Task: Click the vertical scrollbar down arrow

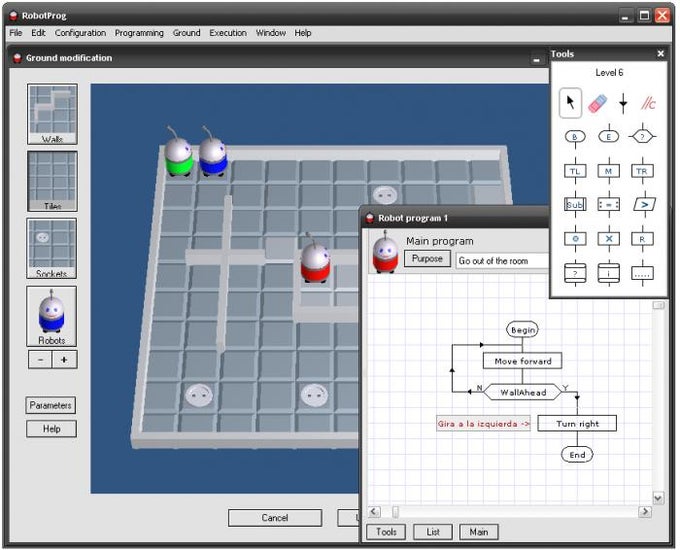Action: tap(658, 498)
